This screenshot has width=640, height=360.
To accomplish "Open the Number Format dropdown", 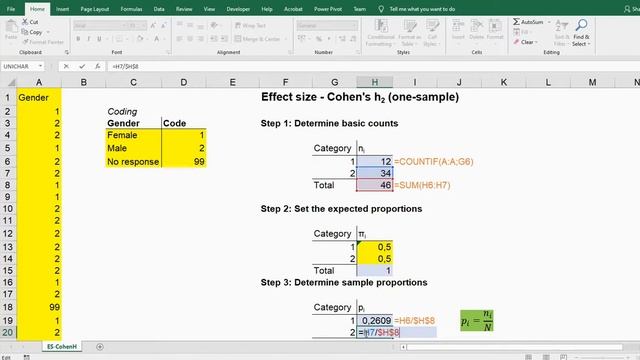I will [354, 25].
